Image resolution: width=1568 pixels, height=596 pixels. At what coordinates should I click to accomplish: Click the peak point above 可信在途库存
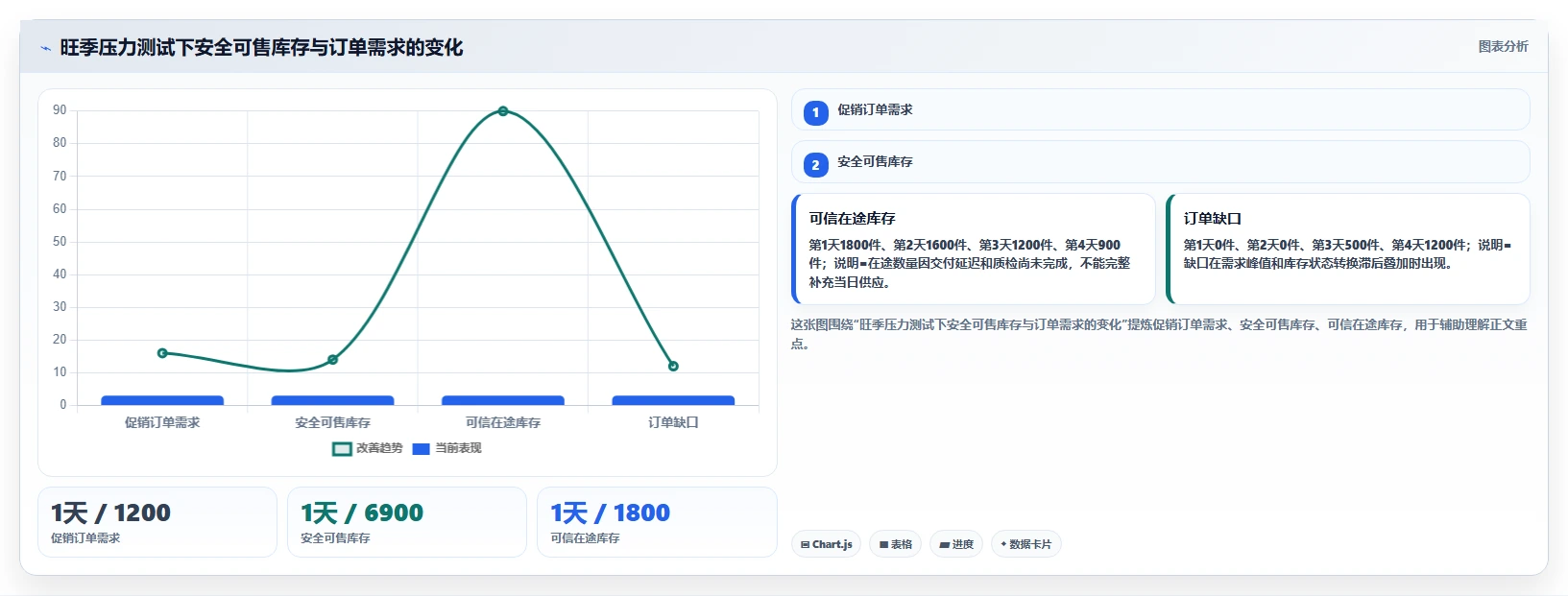click(503, 111)
